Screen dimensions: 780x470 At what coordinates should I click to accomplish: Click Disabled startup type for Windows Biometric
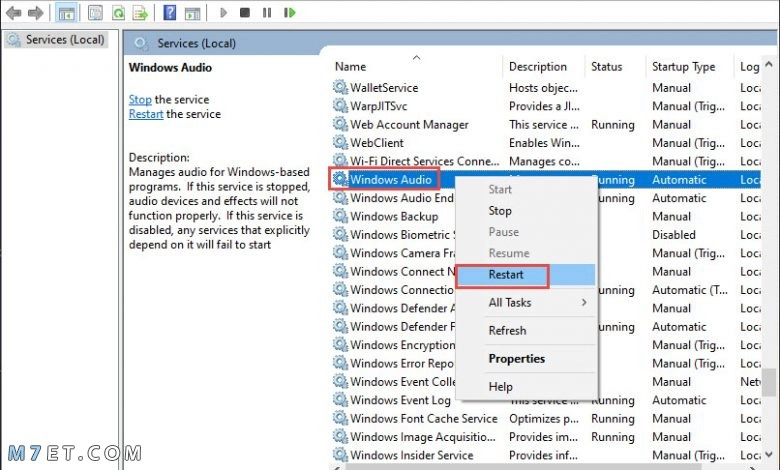point(674,235)
